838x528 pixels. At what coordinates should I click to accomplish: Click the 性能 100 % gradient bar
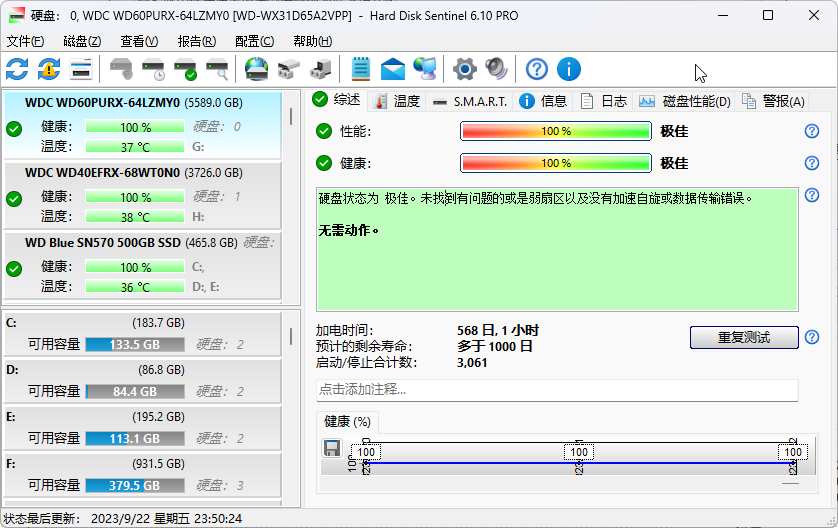tap(556, 131)
